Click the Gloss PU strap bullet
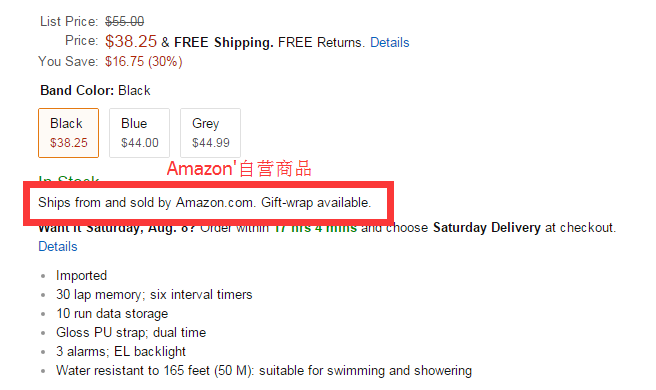The height and width of the screenshot is (390, 656). [131, 333]
